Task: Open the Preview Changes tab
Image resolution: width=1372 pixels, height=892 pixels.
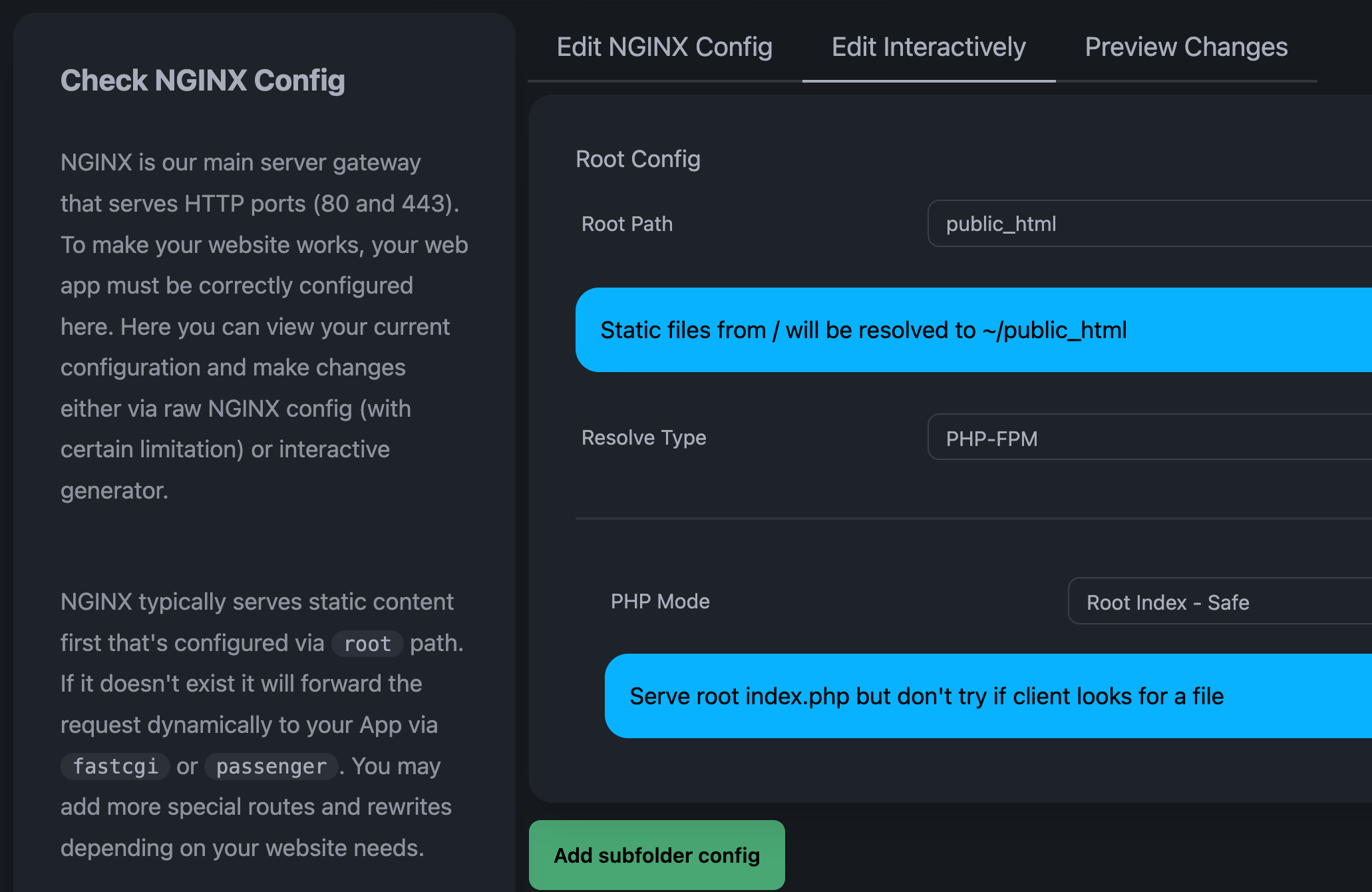Action: pyautogui.click(x=1186, y=47)
